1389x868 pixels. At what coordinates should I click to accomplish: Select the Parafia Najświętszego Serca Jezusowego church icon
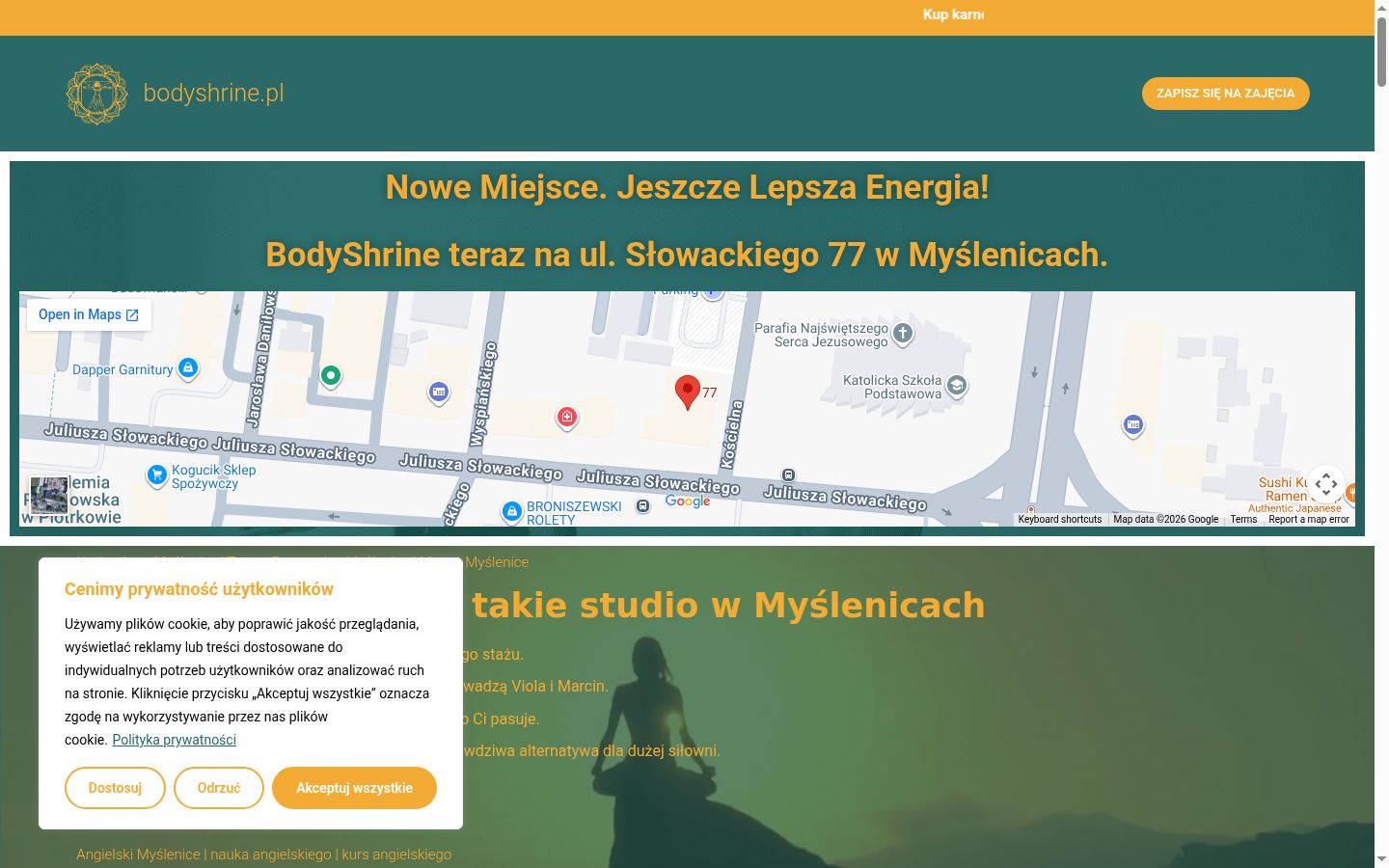[903, 334]
